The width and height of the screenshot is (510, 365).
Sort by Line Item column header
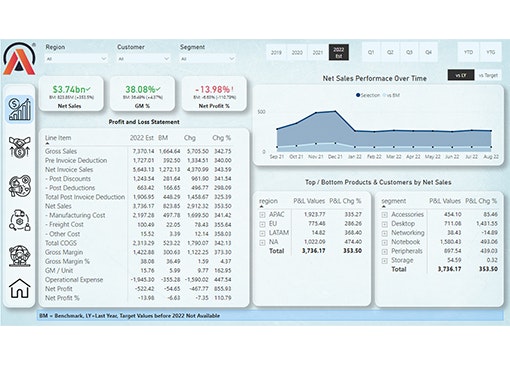coord(58,138)
